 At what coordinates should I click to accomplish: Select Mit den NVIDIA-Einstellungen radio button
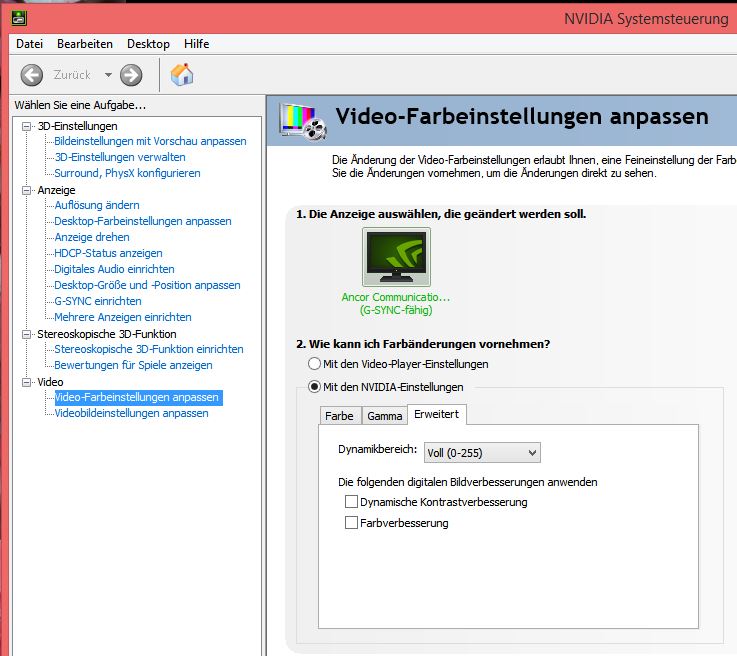coord(314,387)
